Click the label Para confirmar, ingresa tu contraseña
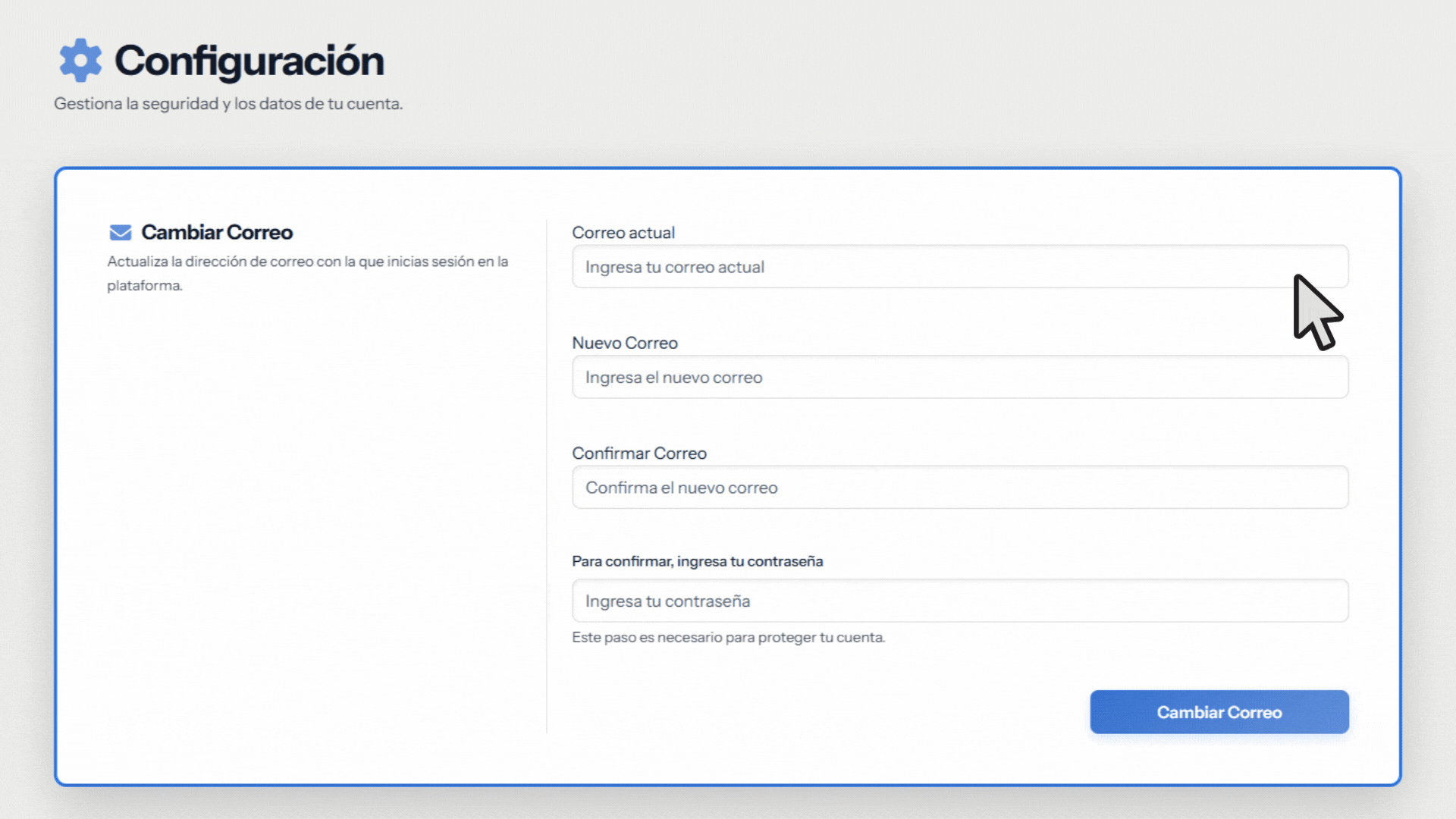This screenshot has height=819, width=1456. (697, 561)
